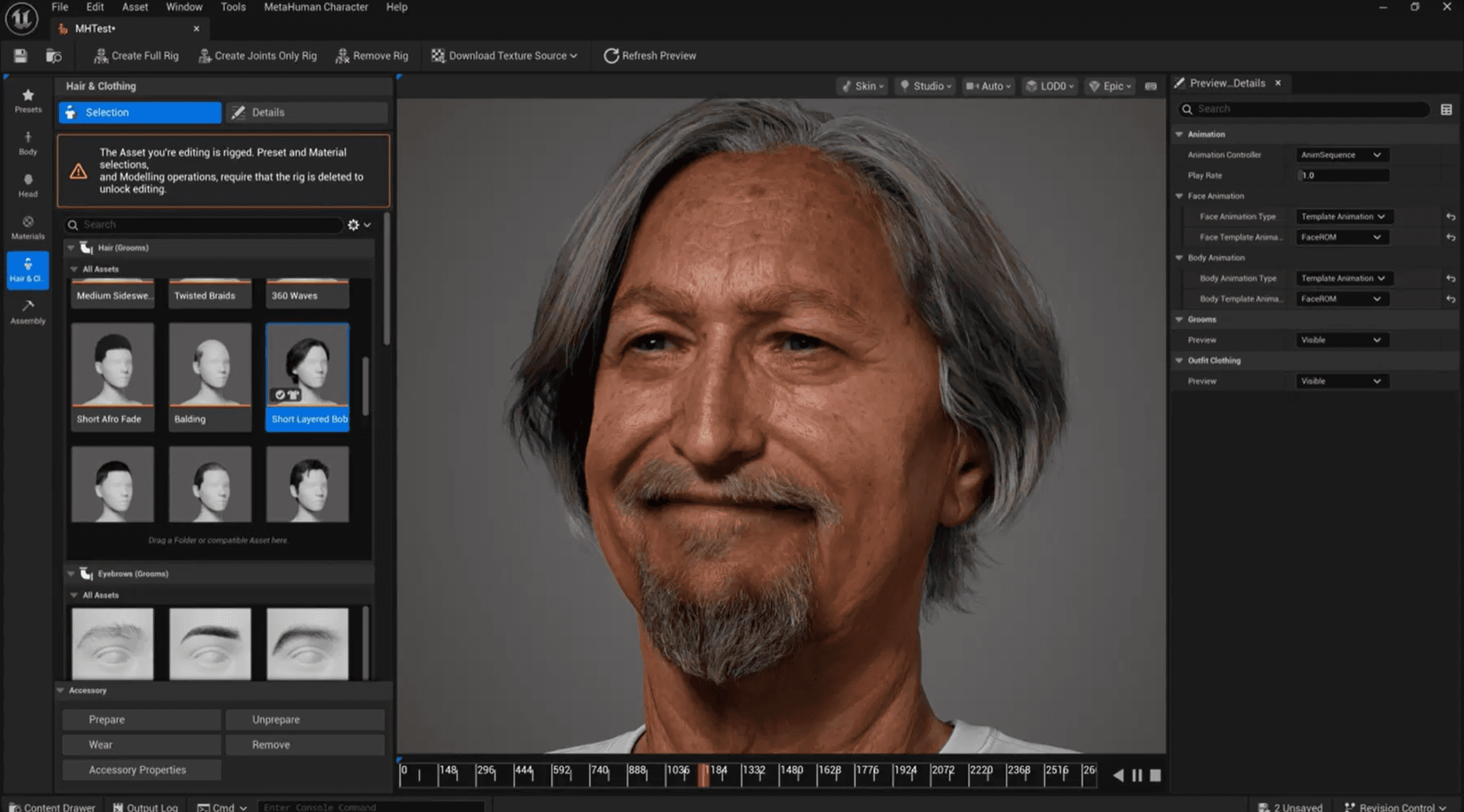
Task: Open Grooms Preview visibility dropdown
Action: click(x=1341, y=340)
